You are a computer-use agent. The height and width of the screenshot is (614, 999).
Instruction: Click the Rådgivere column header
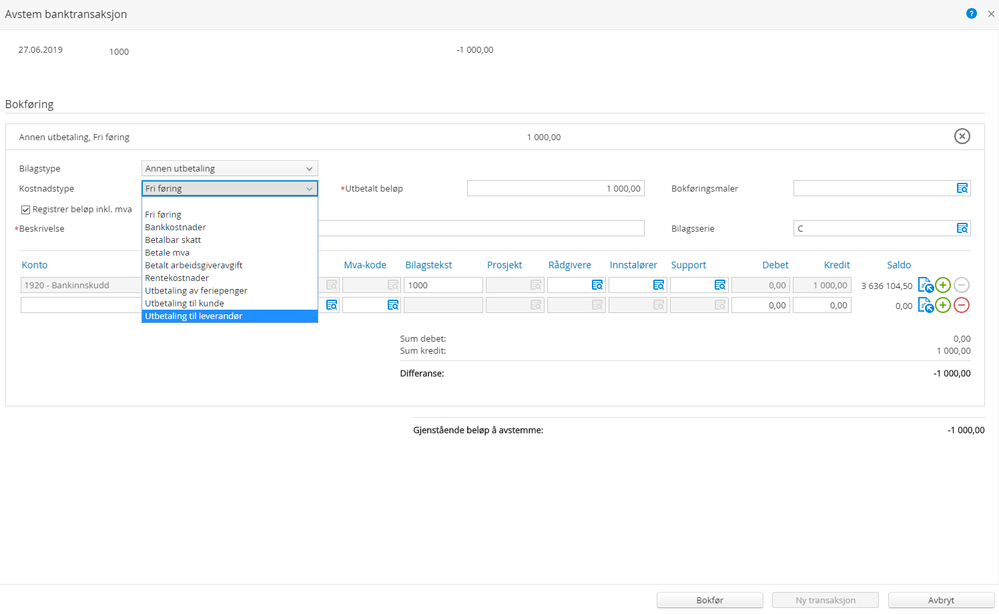570,265
